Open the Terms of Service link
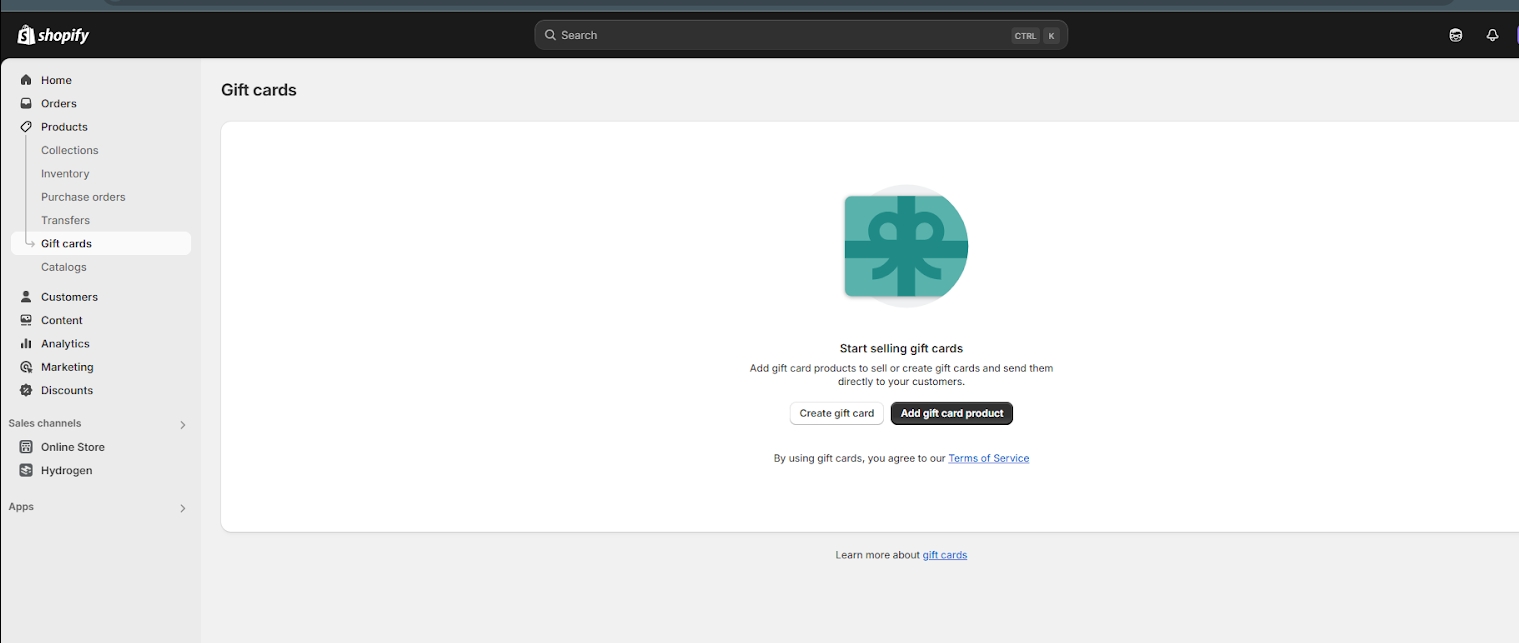Viewport: 1519px width, 643px height. pyautogui.click(x=988, y=458)
